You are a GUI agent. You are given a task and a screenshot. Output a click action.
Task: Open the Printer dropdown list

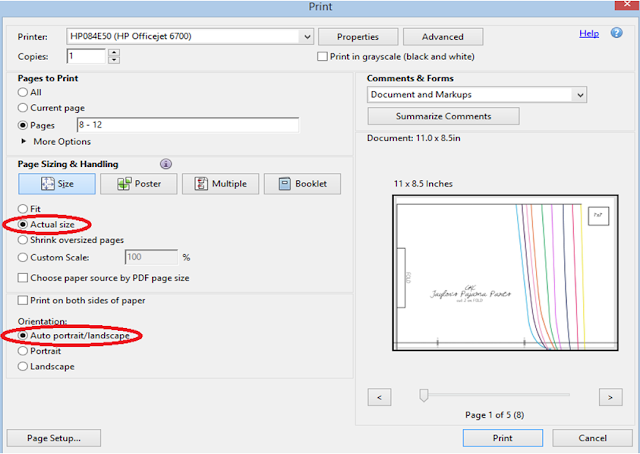point(307,37)
